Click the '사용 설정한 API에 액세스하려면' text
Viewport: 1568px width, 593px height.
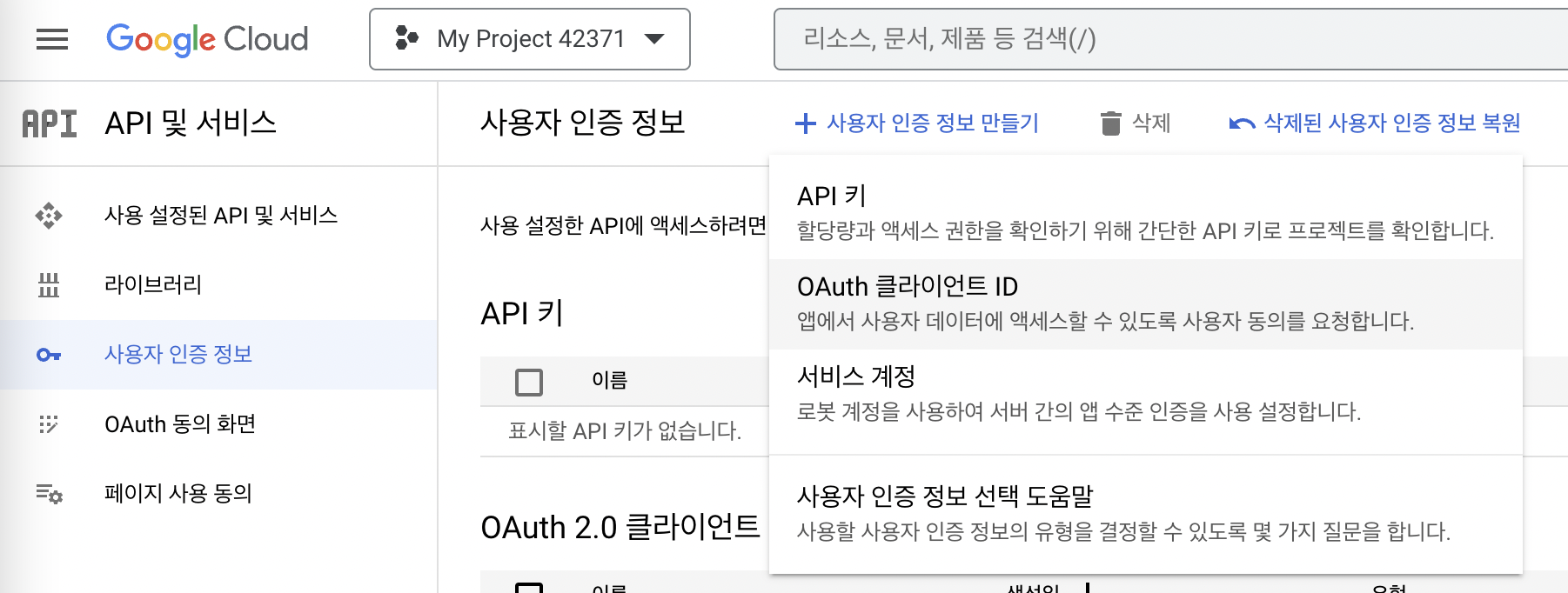pyautogui.click(x=623, y=226)
